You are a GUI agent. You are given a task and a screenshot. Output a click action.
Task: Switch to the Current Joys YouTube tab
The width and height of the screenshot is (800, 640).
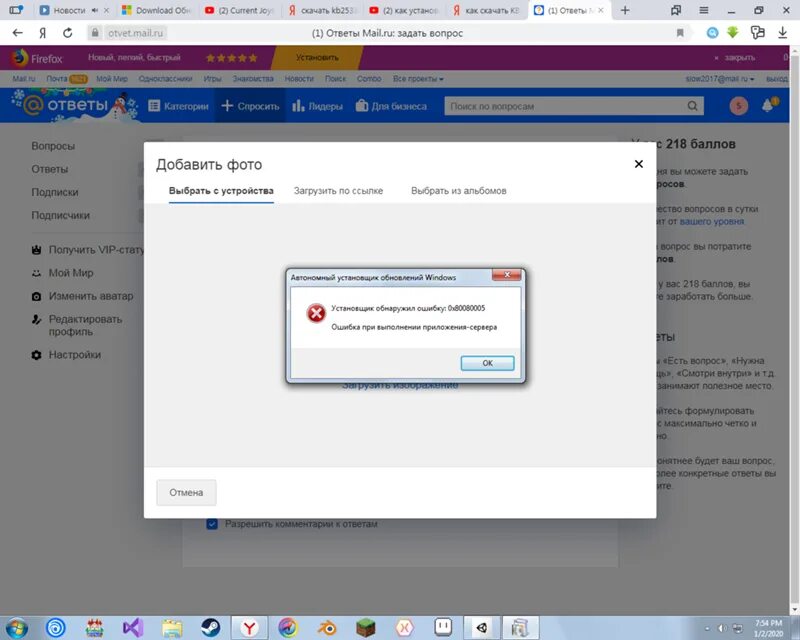[x=239, y=10]
